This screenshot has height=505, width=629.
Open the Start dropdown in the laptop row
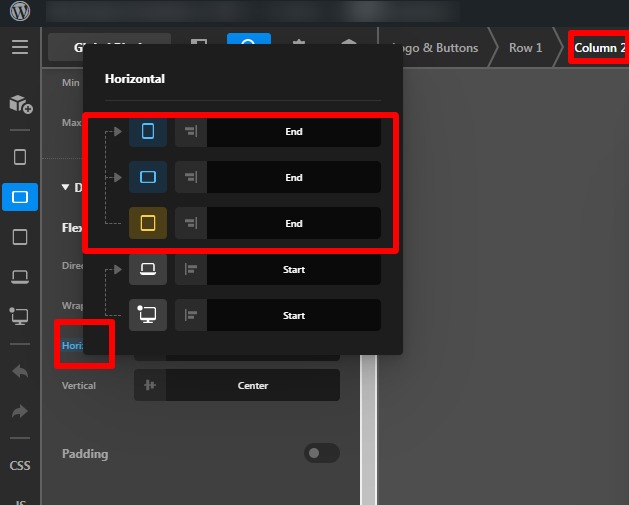point(293,269)
